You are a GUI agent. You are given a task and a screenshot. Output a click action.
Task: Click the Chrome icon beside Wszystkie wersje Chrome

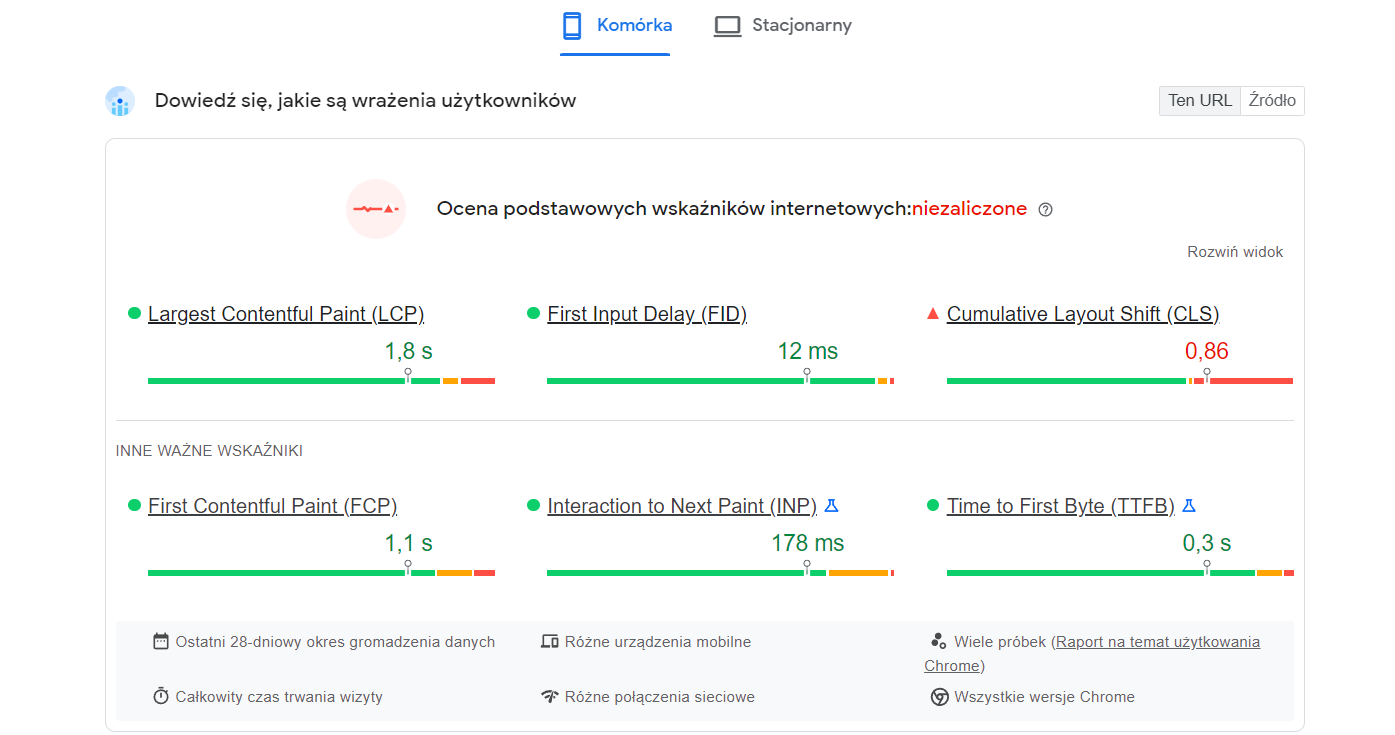pyautogui.click(x=940, y=697)
